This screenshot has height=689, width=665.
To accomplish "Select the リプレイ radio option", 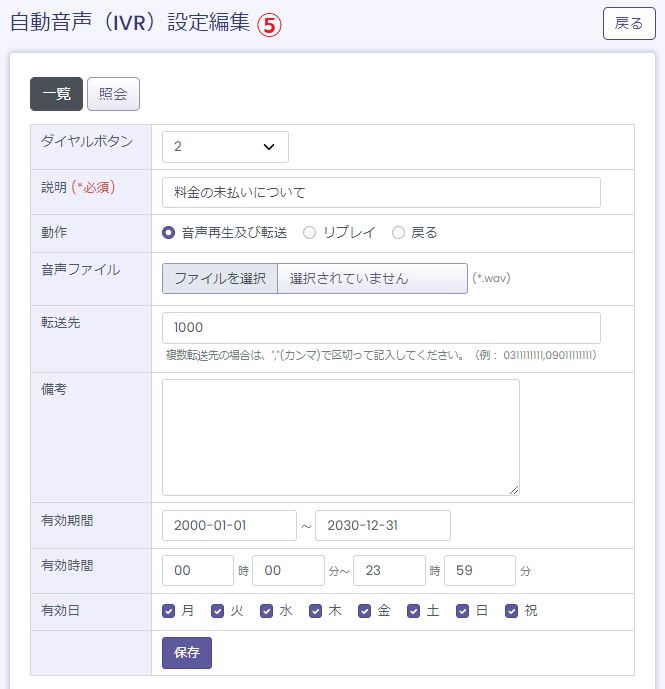I will point(310,232).
